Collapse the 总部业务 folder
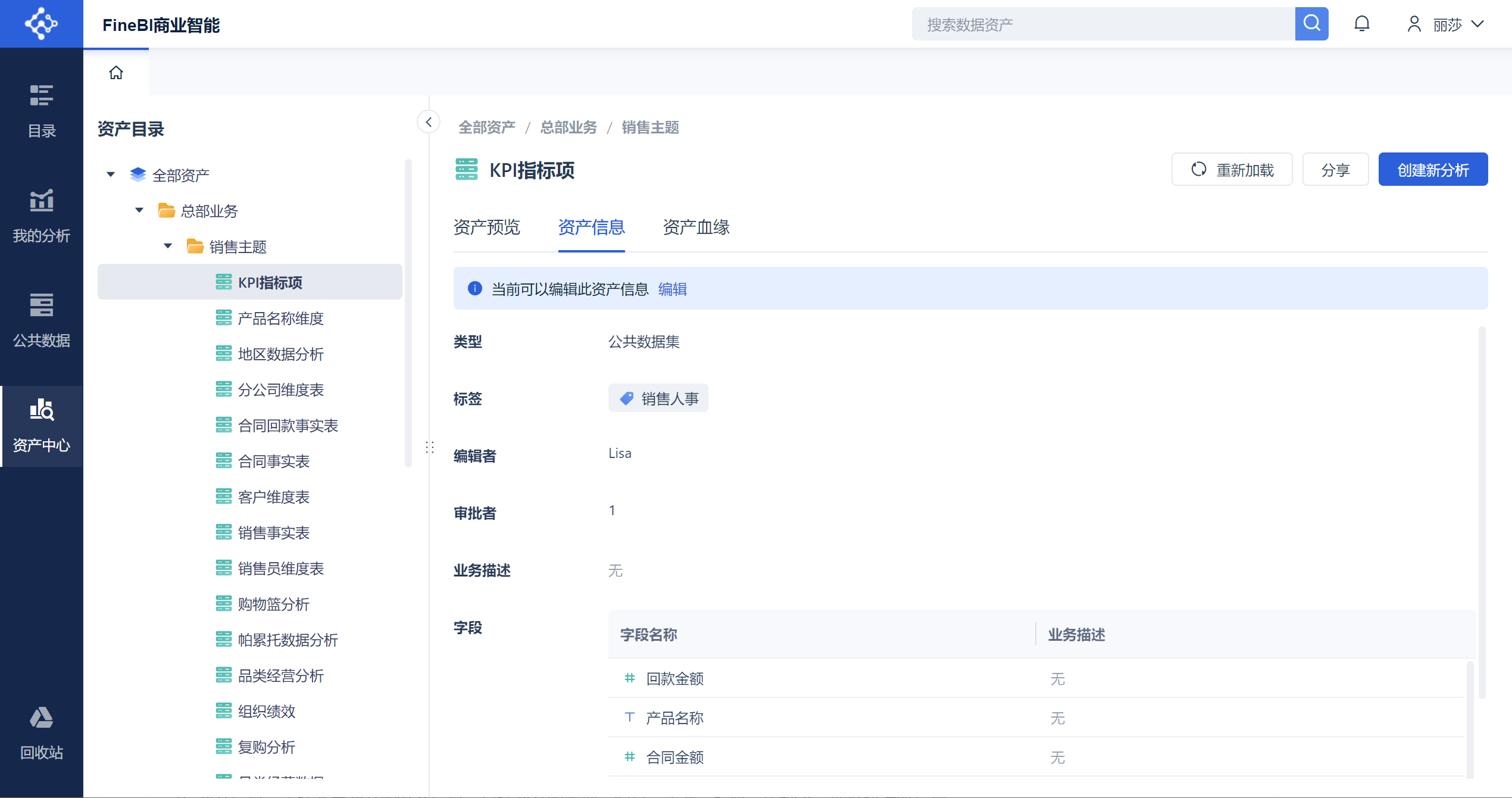 coord(139,210)
